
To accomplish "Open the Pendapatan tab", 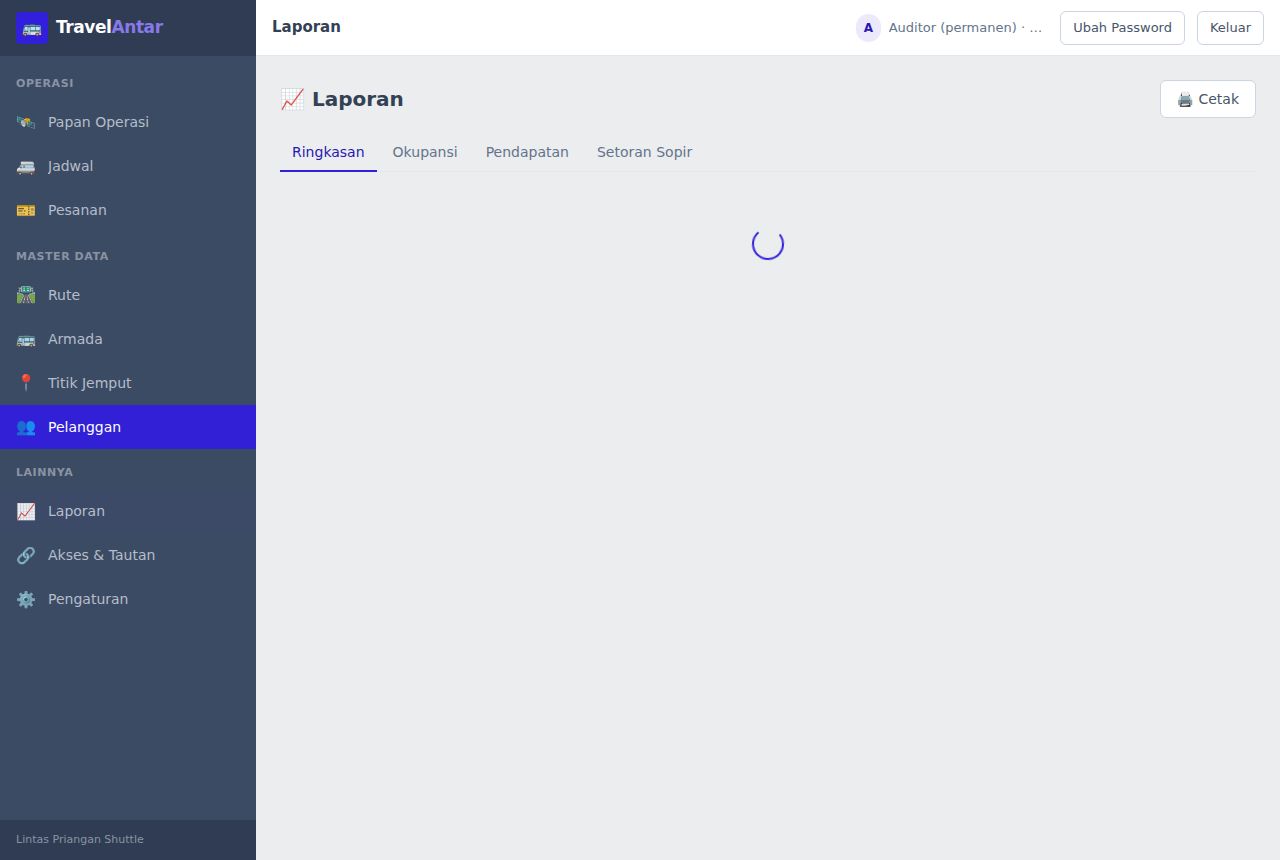I will coord(527,152).
